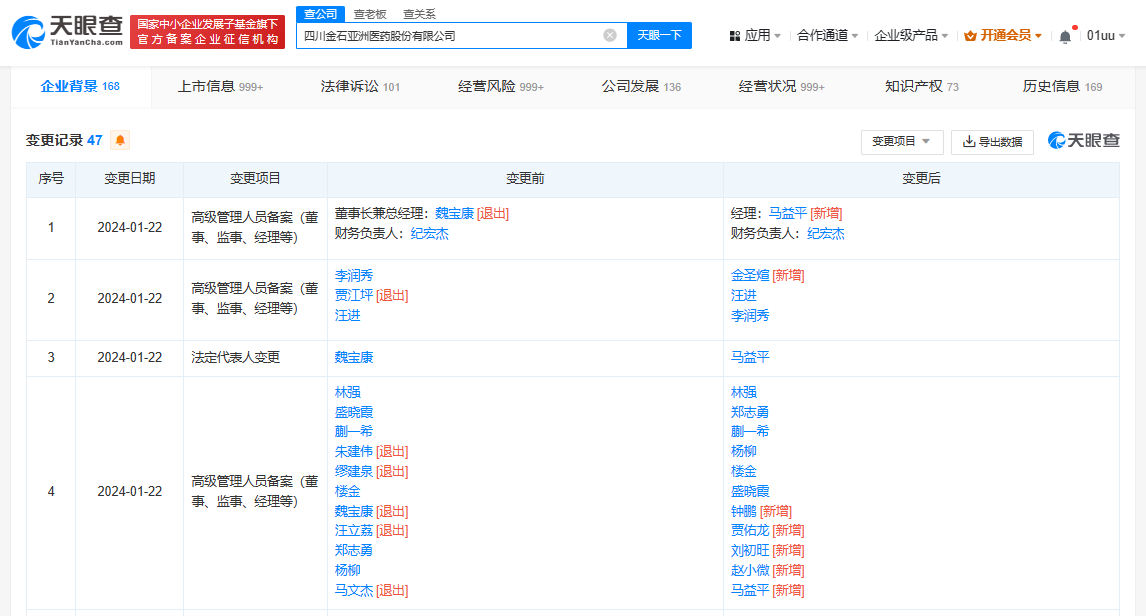Image resolution: width=1146 pixels, height=616 pixels.
Task: Open 李润秀 link in row 2 变更前
Action: (354, 275)
